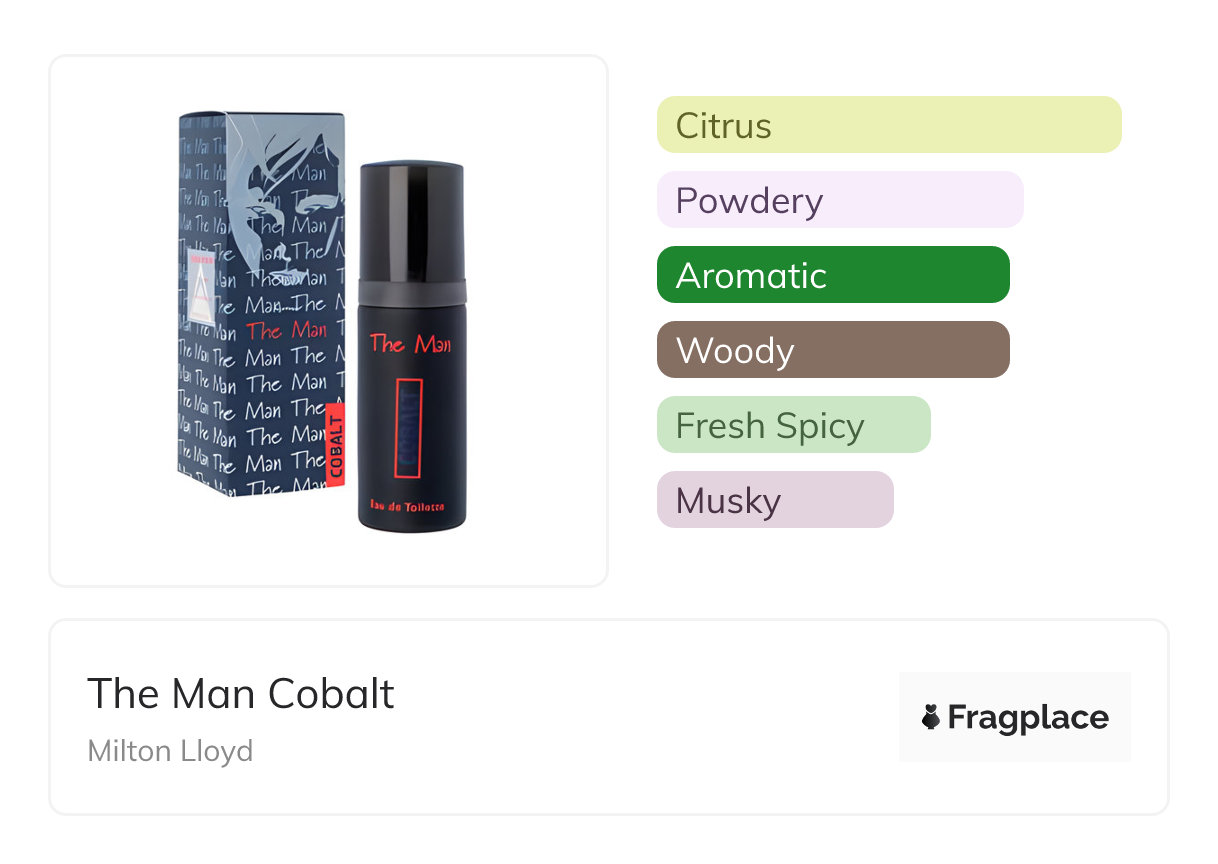Pick the Musky accord bar
The height and width of the screenshot is (864, 1218).
click(774, 500)
